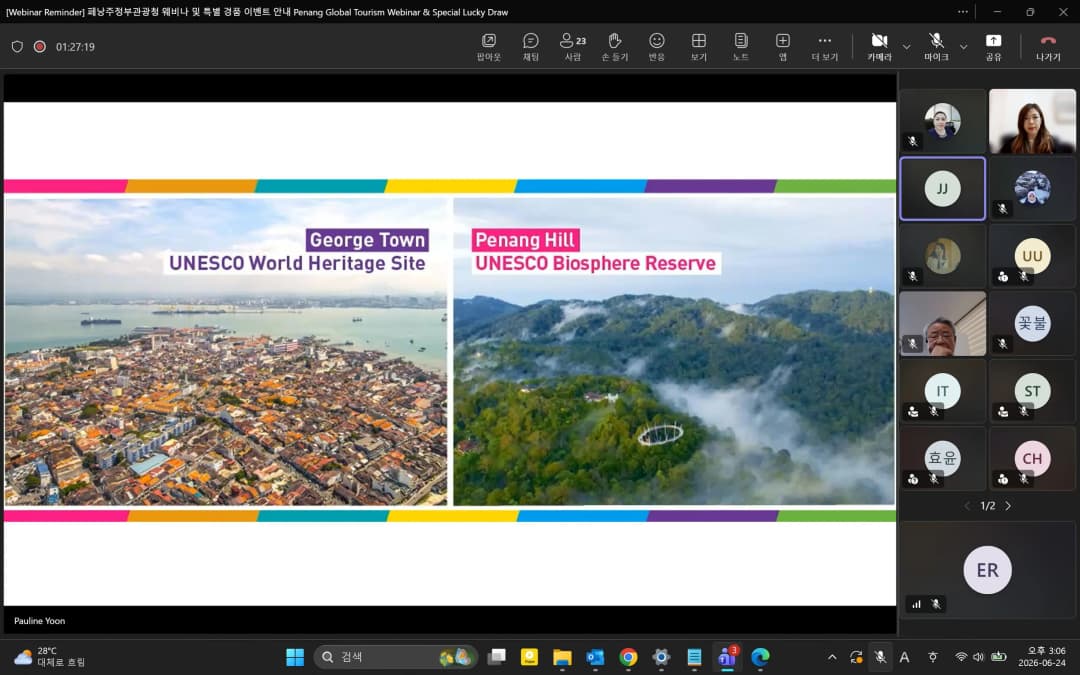Turn on the camera (카메라)
This screenshot has height=675, width=1080.
(x=879, y=47)
